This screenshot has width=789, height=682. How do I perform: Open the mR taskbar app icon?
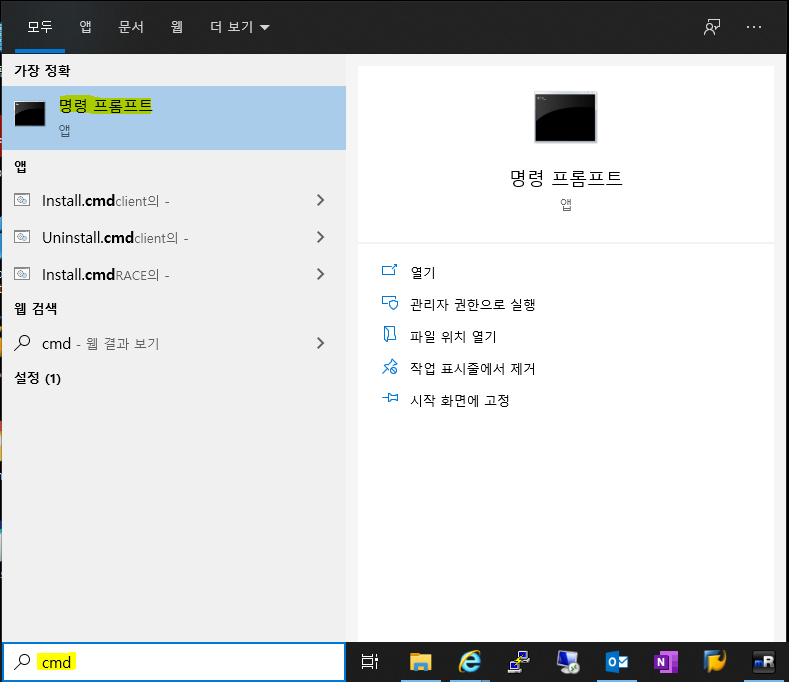764,662
